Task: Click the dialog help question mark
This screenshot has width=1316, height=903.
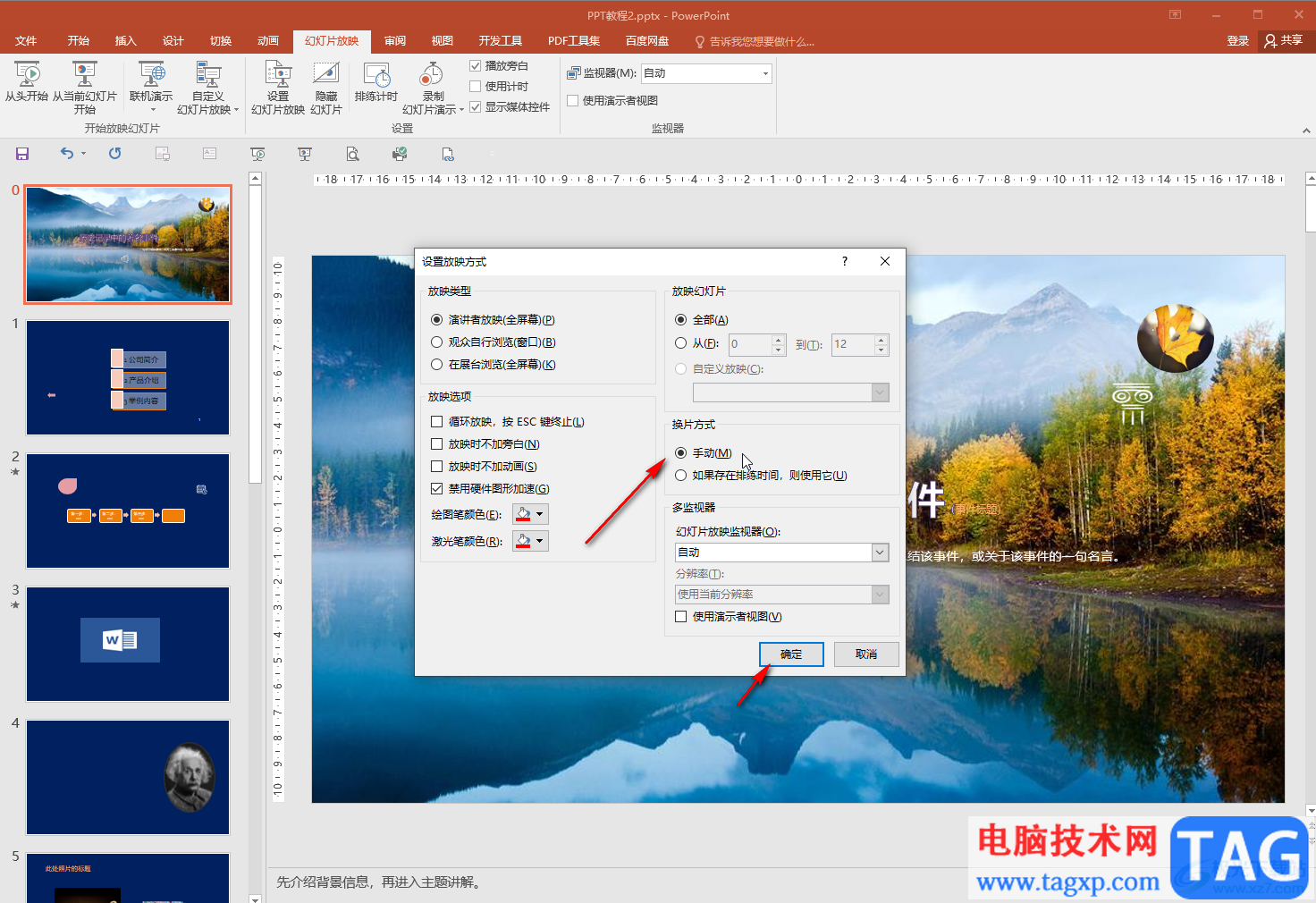Action: [845, 261]
